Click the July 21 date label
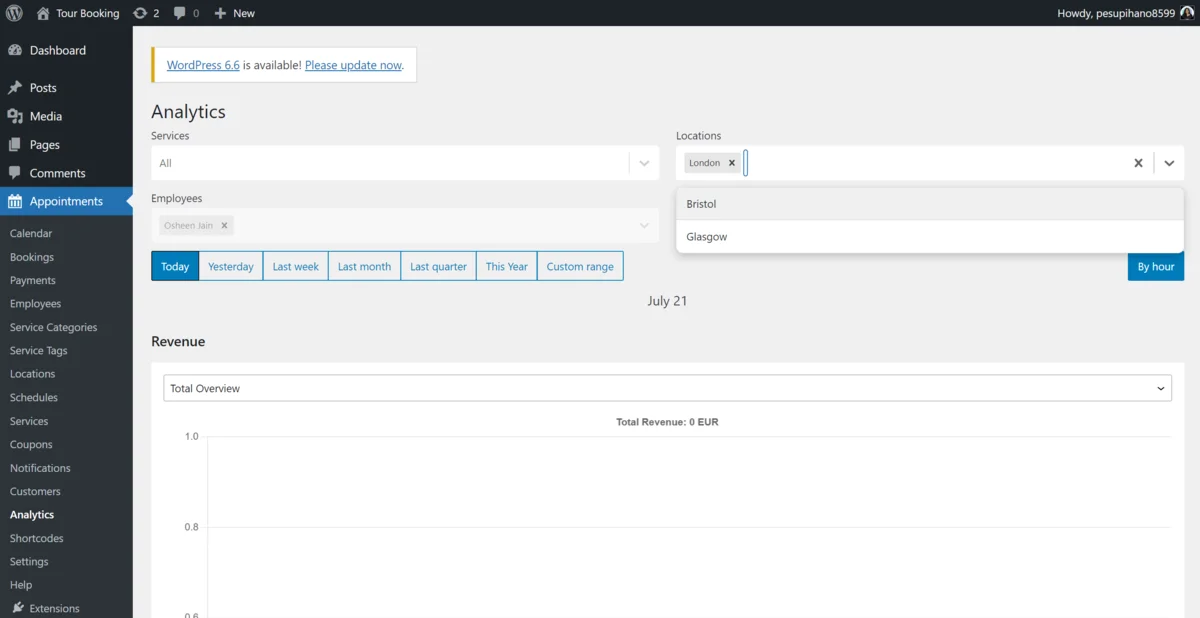This screenshot has width=1200, height=618. pos(667,301)
